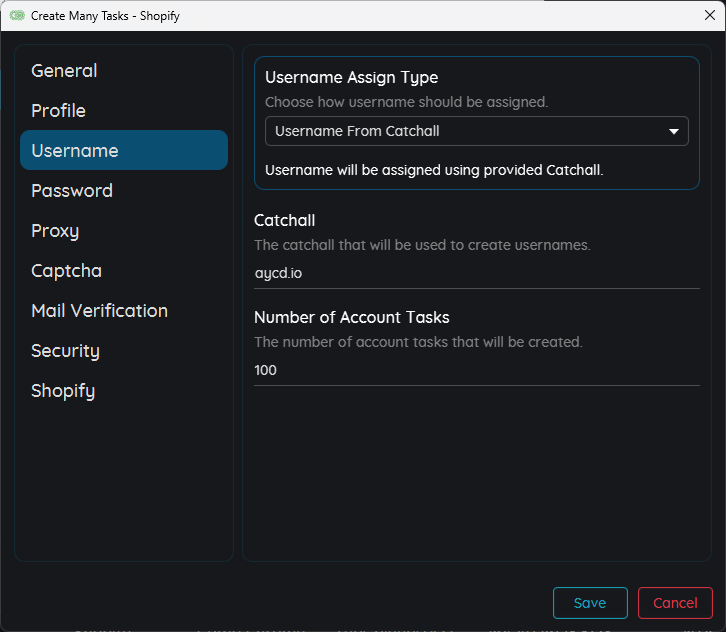Click the dropdown arrow for assign type
This screenshot has height=632, width=726.
(674, 131)
